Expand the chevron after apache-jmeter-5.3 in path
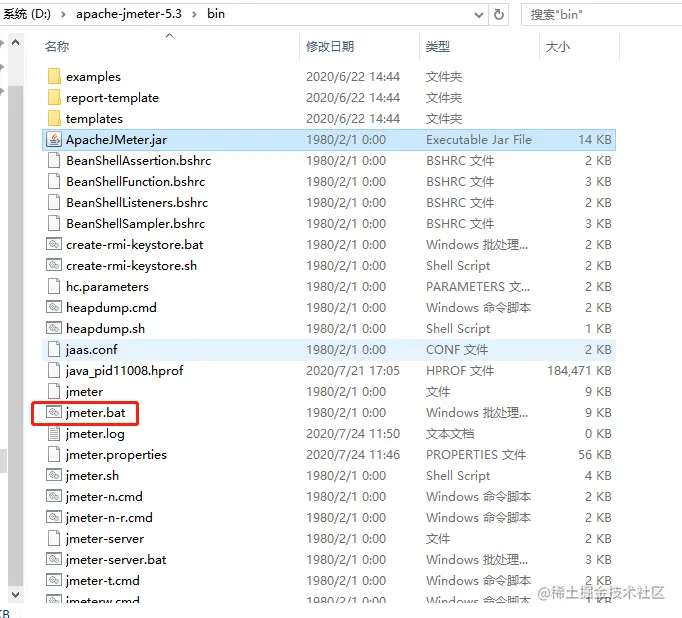The height and width of the screenshot is (618, 682). tap(194, 14)
